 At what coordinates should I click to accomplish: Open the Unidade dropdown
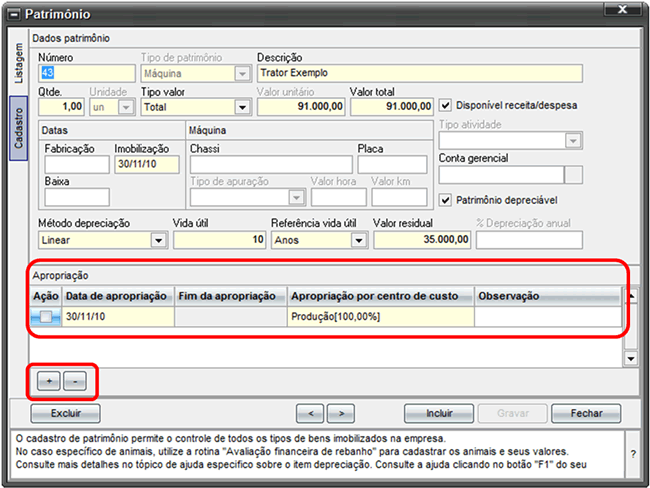[x=126, y=107]
